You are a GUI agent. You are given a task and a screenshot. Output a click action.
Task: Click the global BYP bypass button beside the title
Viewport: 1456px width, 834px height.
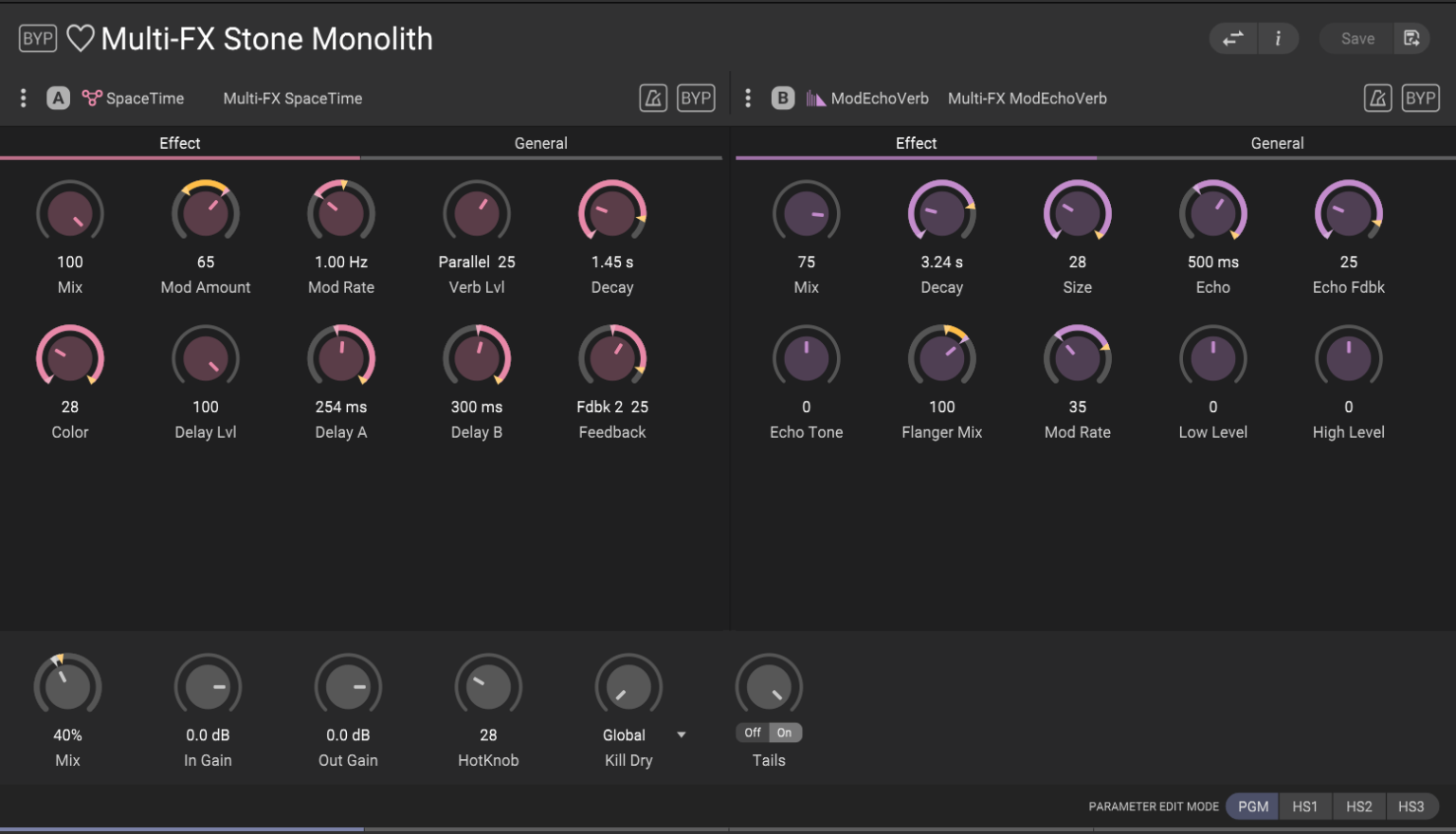[x=38, y=39]
